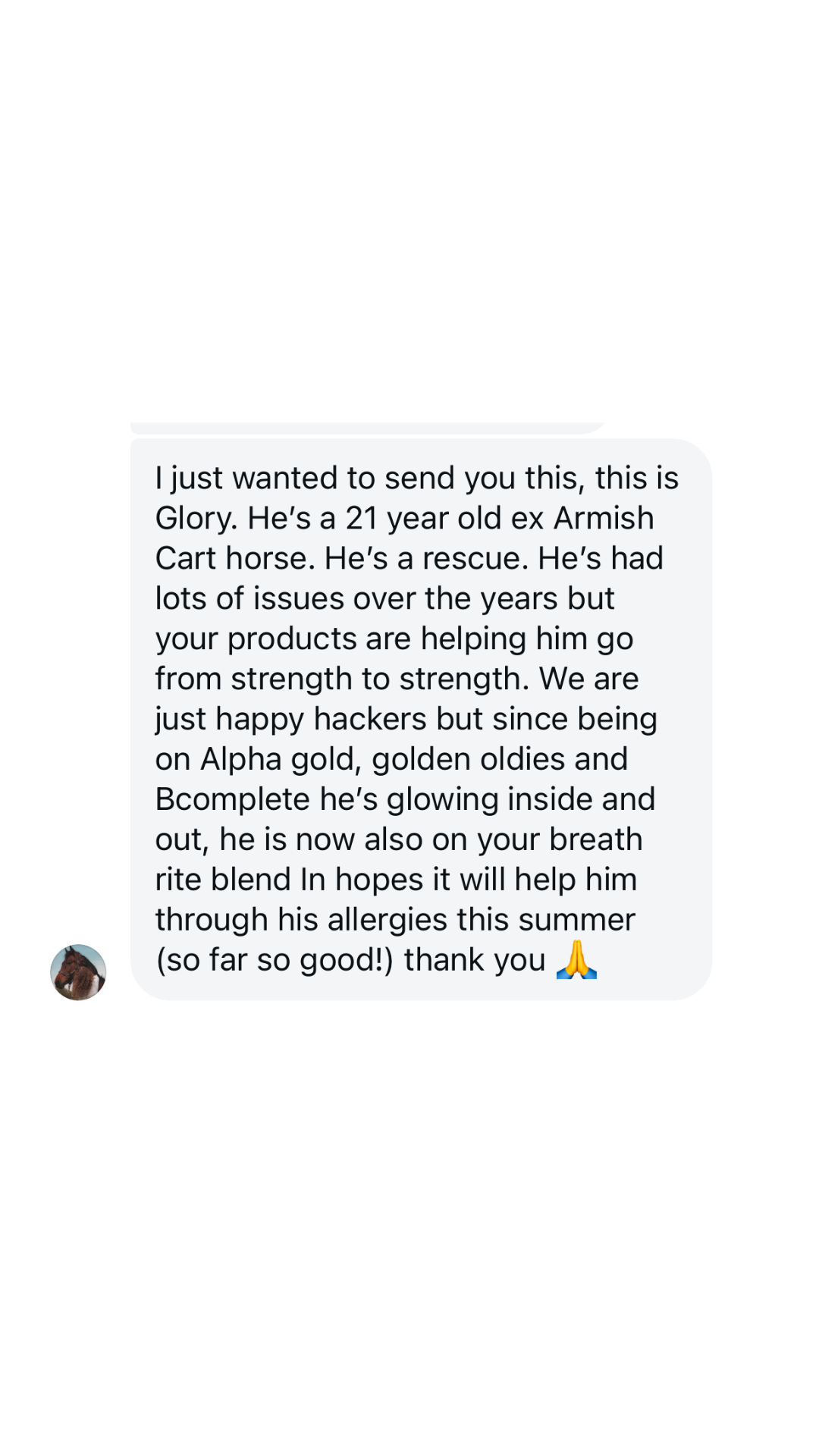
Task: Click the word "Armish" in the message
Action: 604,519
